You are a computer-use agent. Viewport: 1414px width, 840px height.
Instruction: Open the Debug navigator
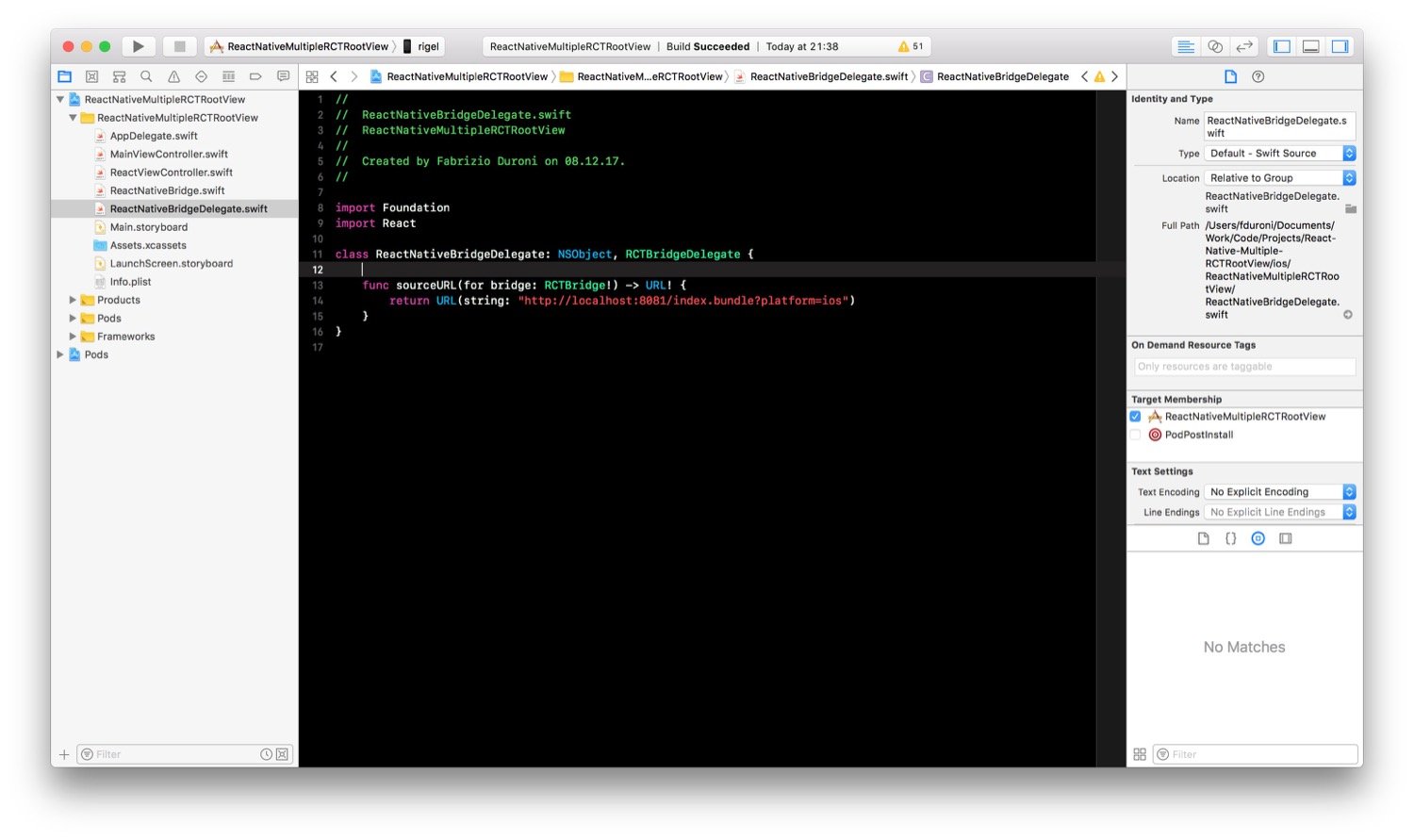[x=228, y=76]
